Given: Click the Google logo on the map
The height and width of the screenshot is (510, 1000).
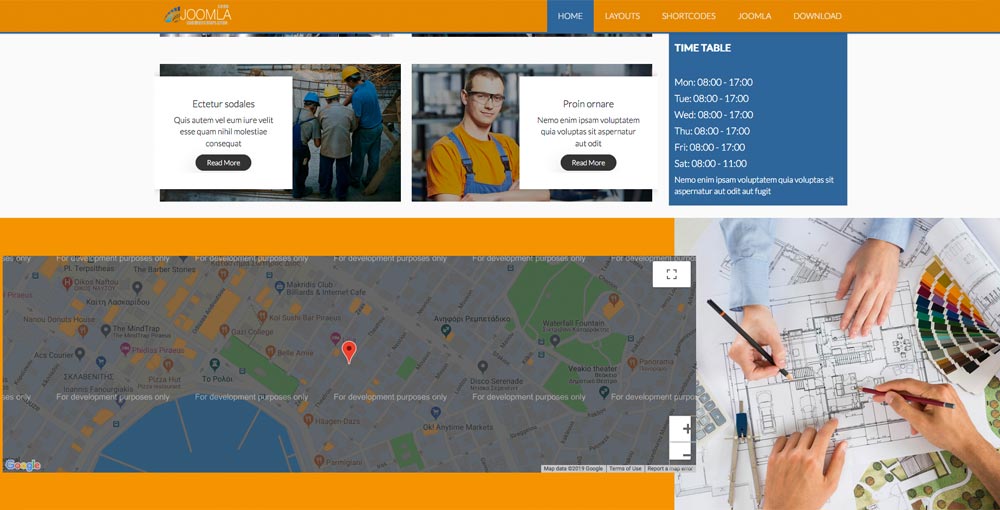Looking at the screenshot, I should (23, 465).
